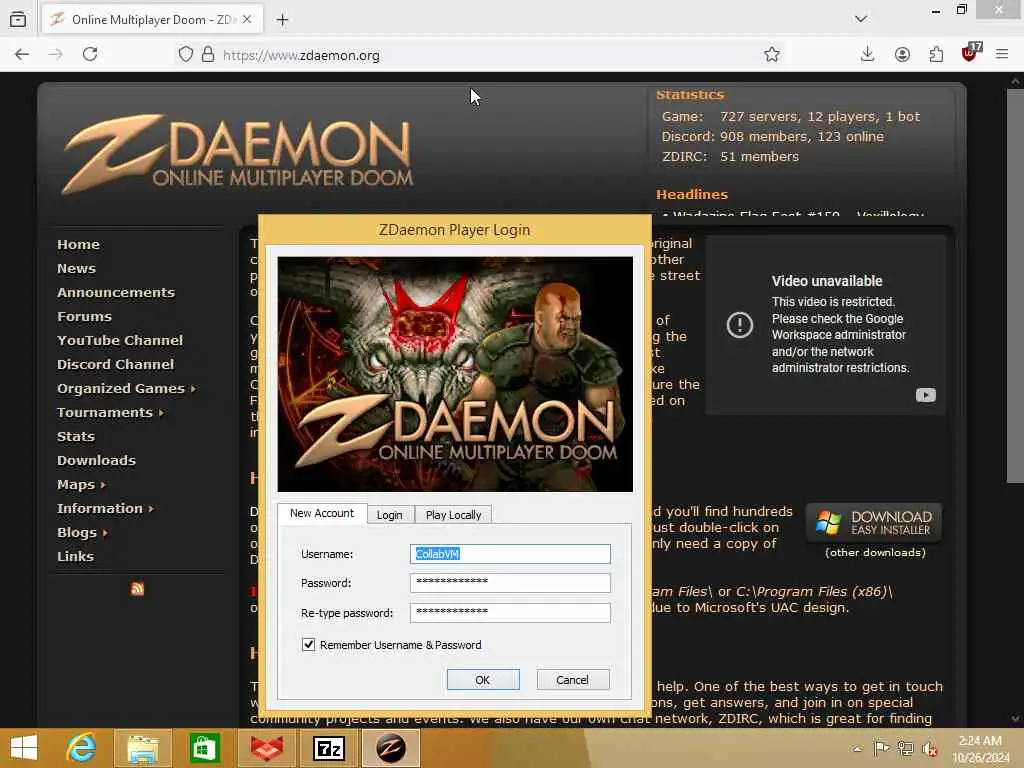
Task: Switch to the Play Locally tab
Action: pyautogui.click(x=453, y=515)
